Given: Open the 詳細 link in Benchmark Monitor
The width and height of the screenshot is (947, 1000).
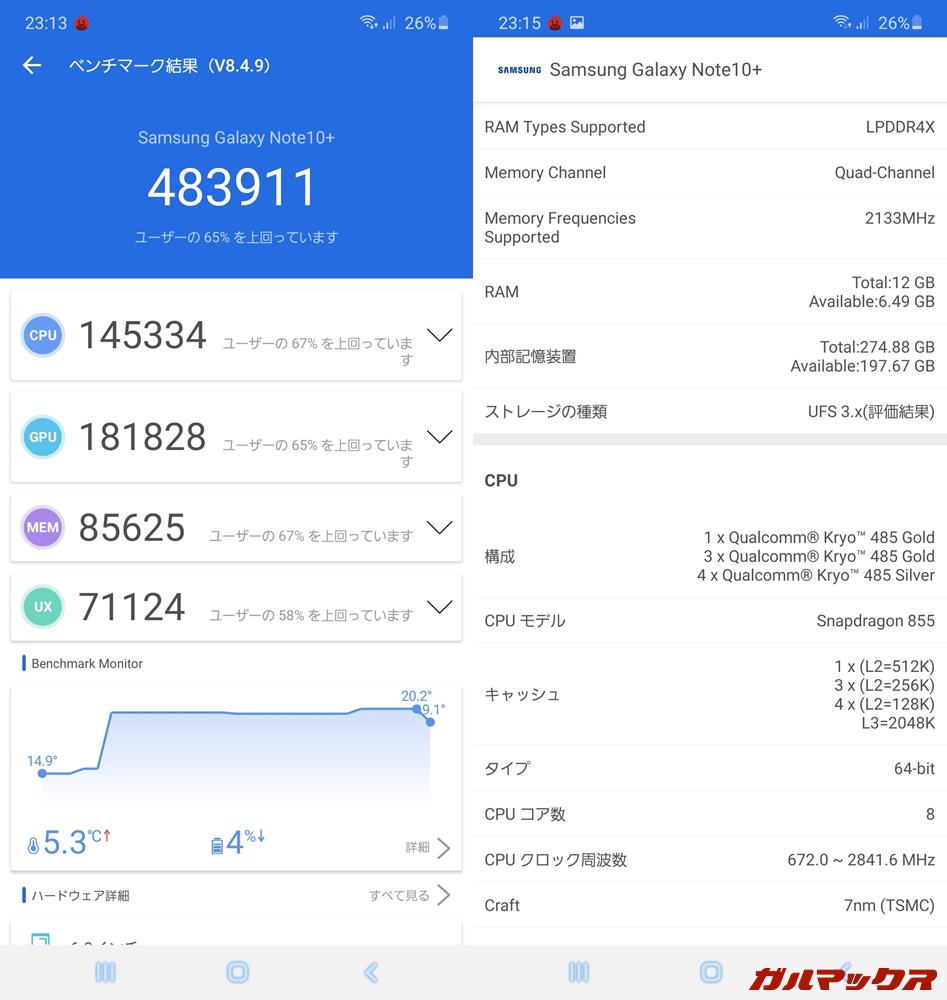Looking at the screenshot, I should coord(422,846).
